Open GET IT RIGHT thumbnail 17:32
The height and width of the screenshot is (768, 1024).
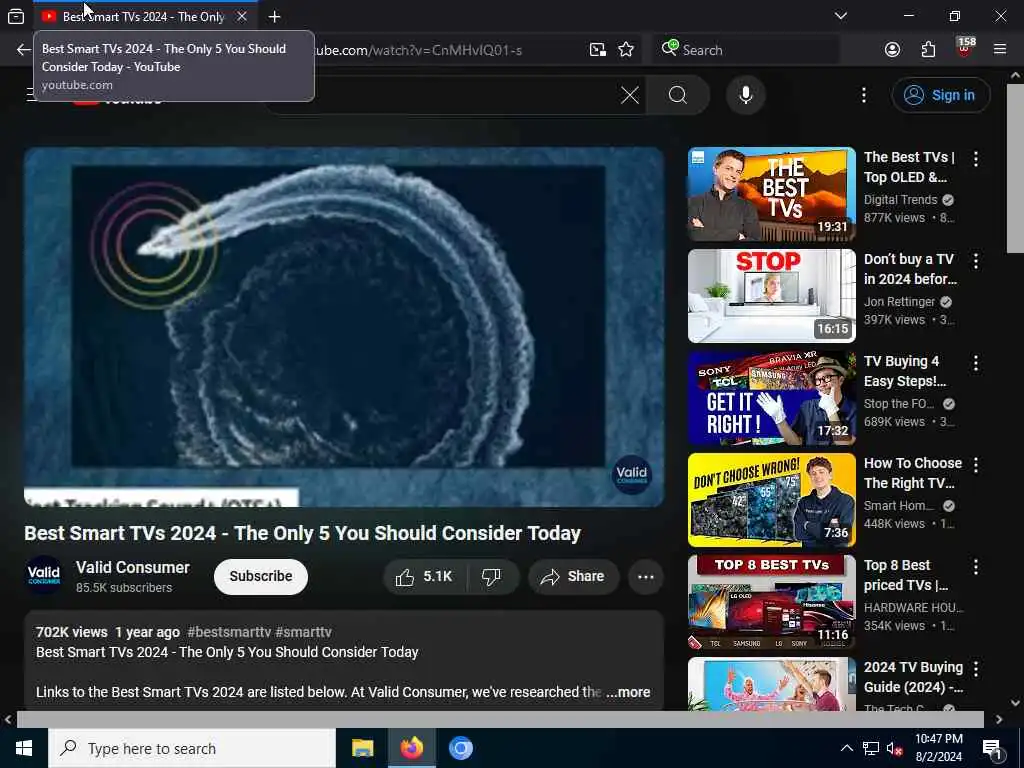[771, 398]
